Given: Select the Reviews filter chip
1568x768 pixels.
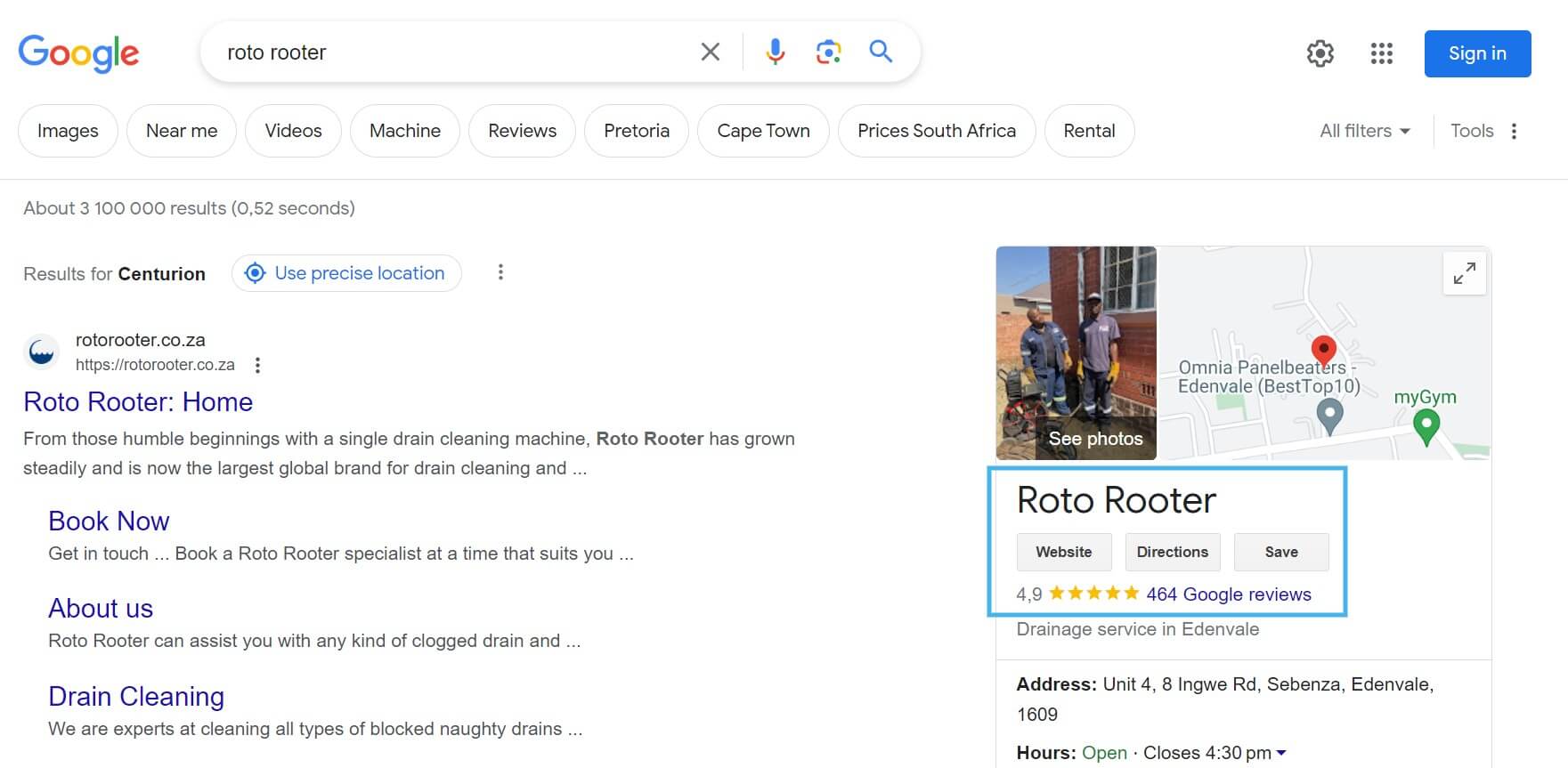Looking at the screenshot, I should (x=522, y=131).
